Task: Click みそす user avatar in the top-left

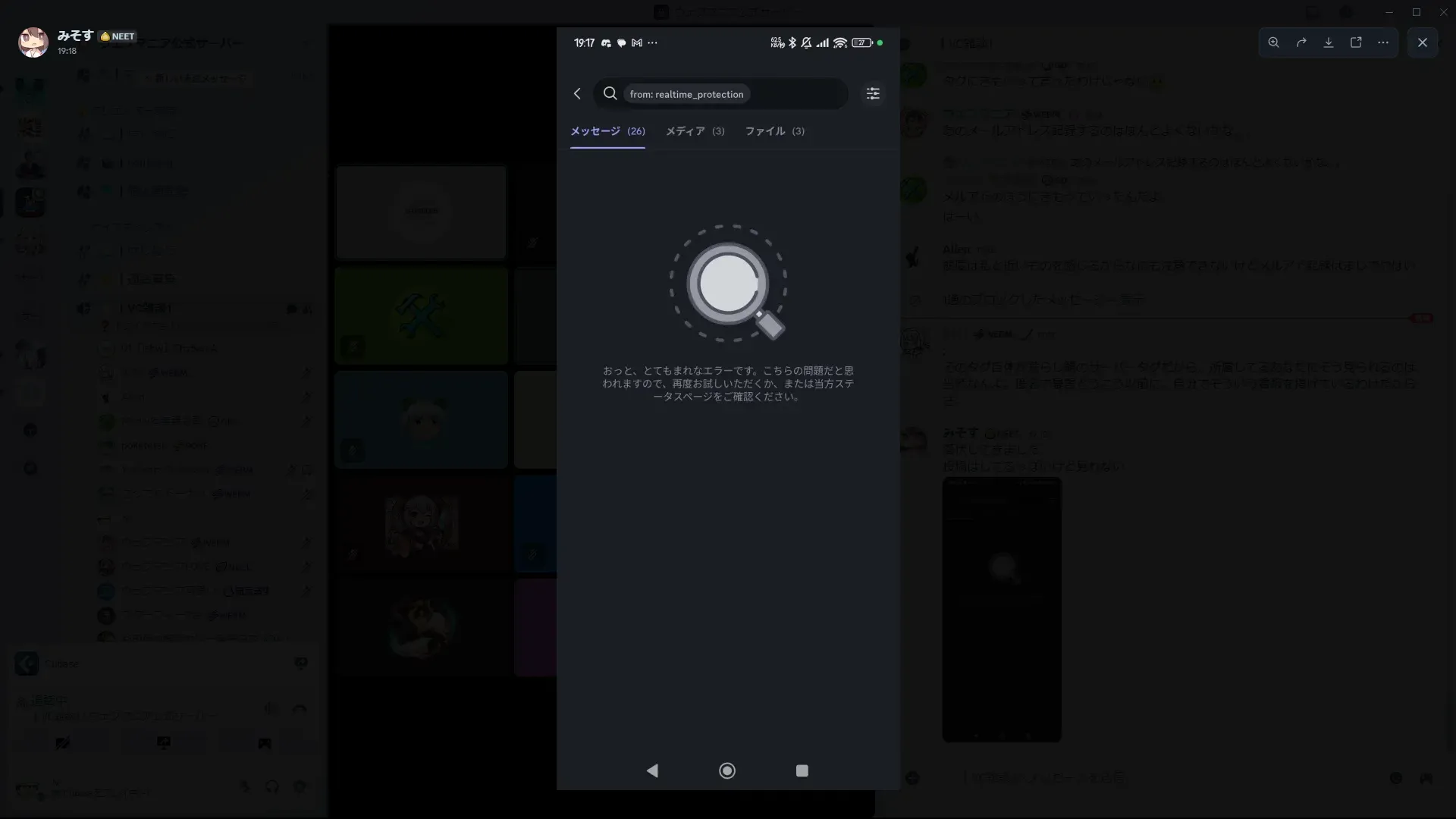Action: 33,42
